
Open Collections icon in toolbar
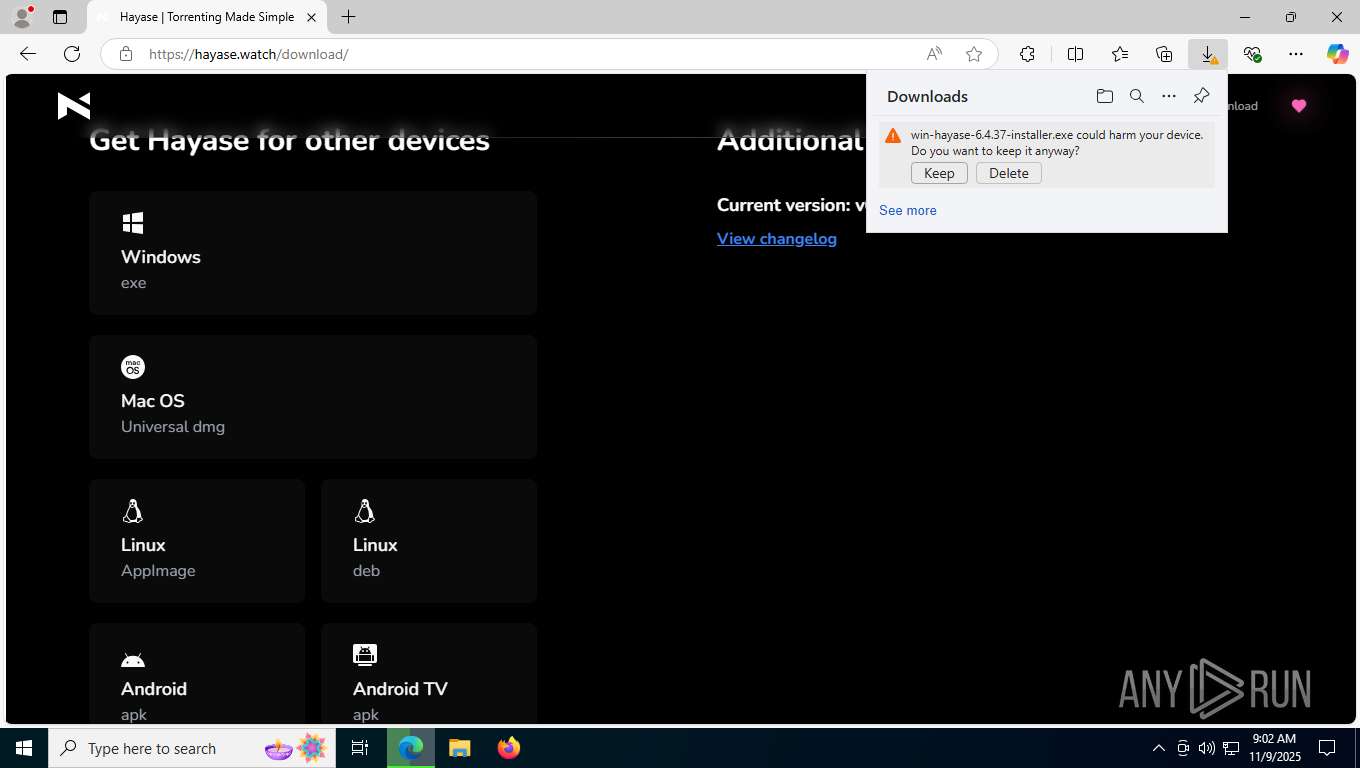coord(1164,54)
